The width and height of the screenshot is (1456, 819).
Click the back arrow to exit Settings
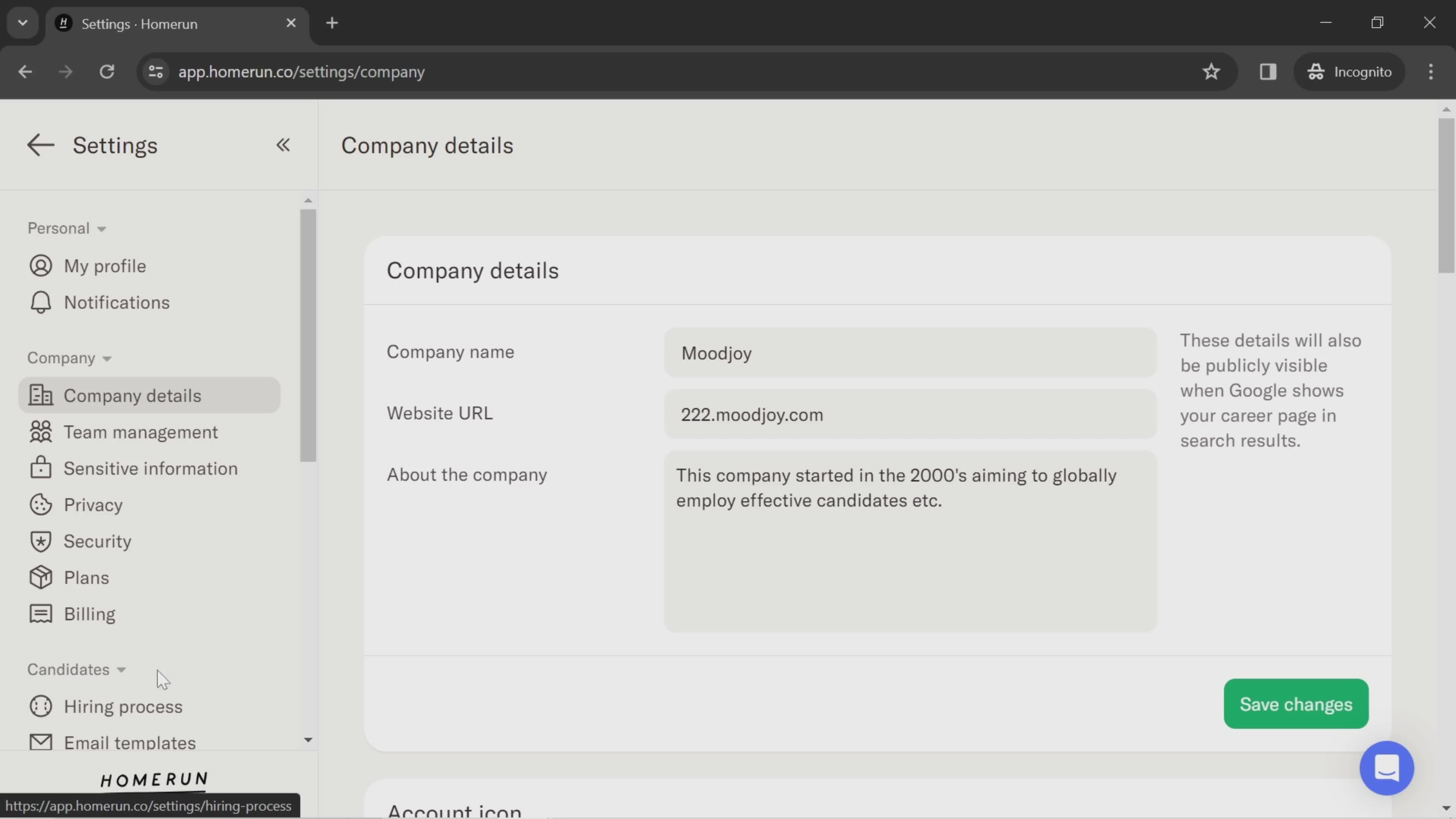pos(40,145)
